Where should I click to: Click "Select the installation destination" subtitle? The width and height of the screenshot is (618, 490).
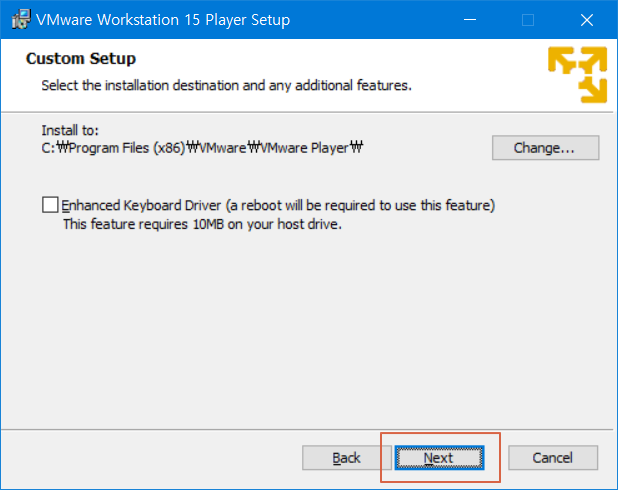[x=227, y=85]
